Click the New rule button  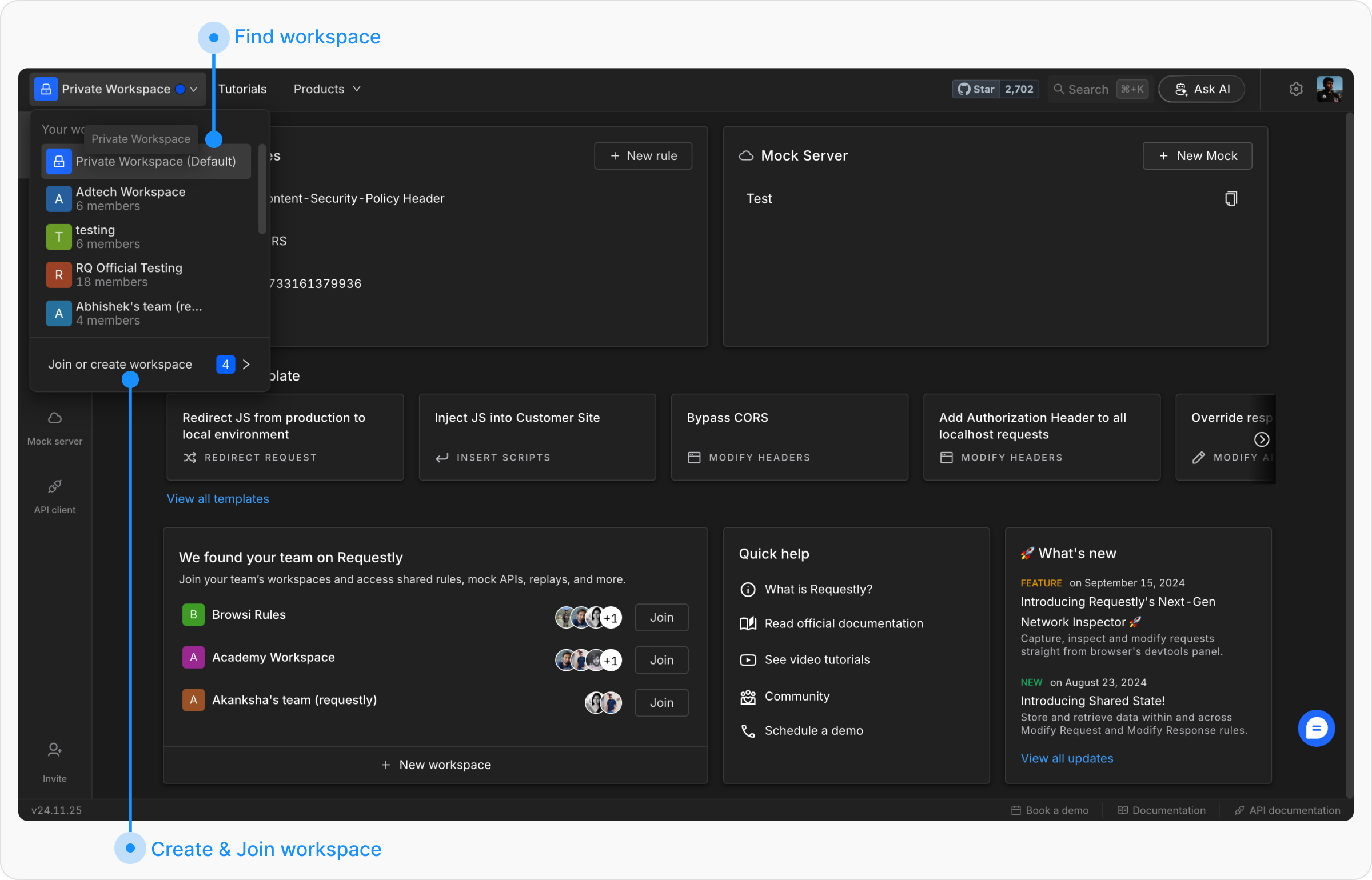[643, 156]
